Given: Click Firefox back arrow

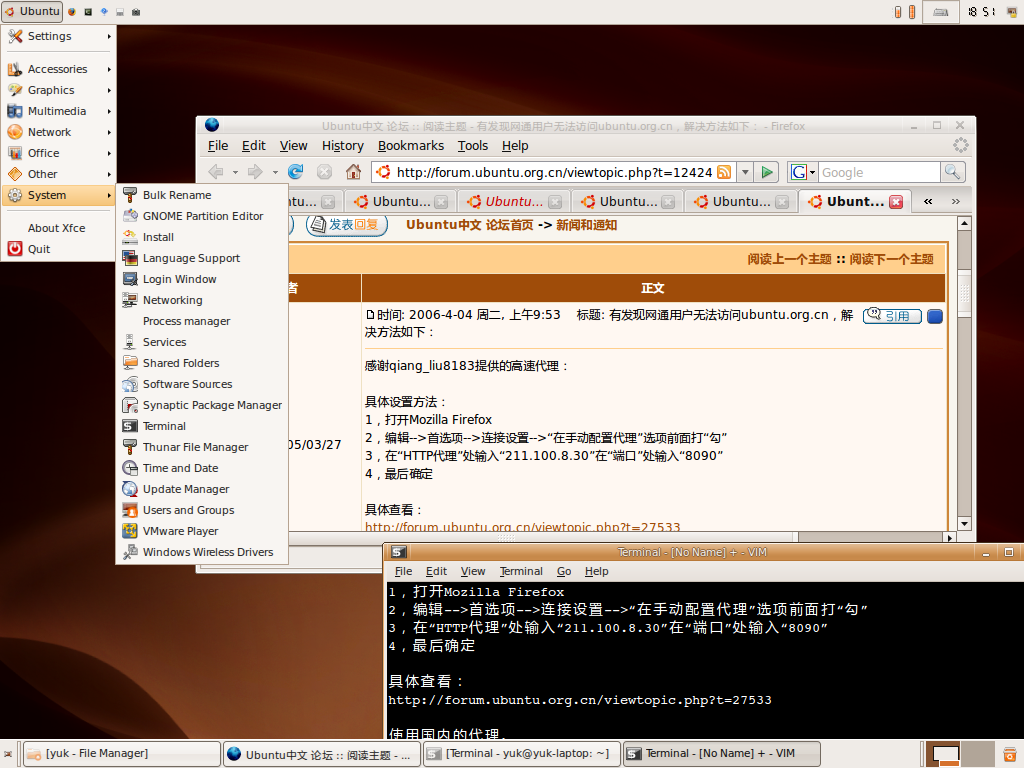Looking at the screenshot, I should point(216,172).
